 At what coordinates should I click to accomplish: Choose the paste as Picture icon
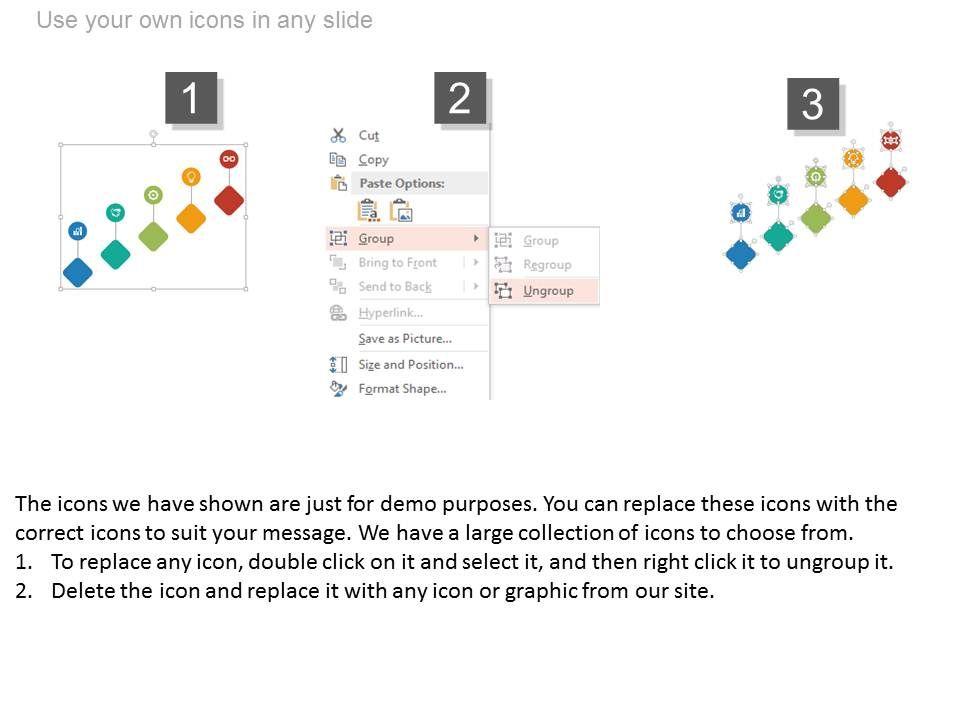pos(401,210)
